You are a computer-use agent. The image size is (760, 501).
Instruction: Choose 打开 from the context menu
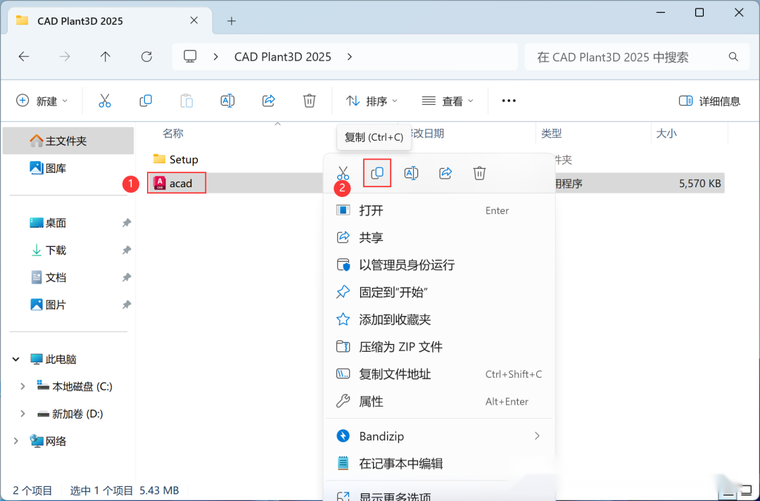(439, 210)
